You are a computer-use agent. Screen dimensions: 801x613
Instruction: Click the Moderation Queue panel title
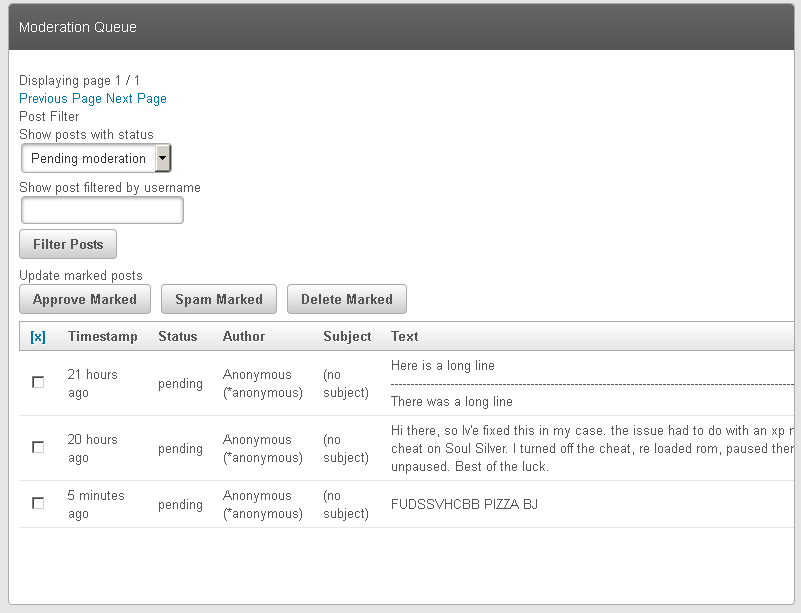click(78, 27)
